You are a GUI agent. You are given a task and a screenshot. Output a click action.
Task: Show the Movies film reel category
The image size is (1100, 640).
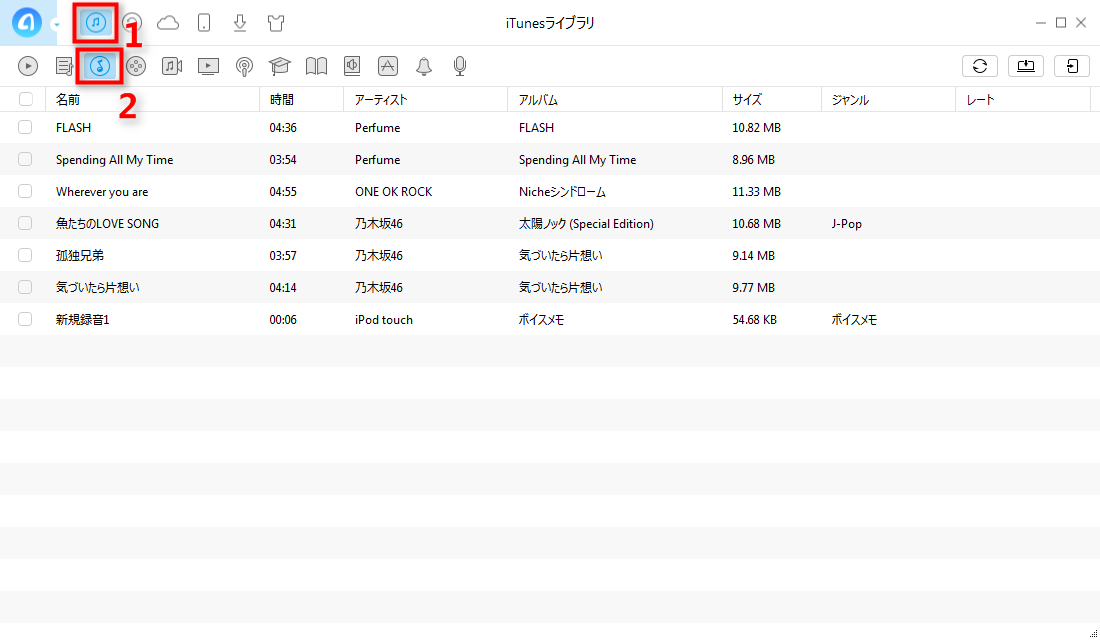(x=136, y=66)
